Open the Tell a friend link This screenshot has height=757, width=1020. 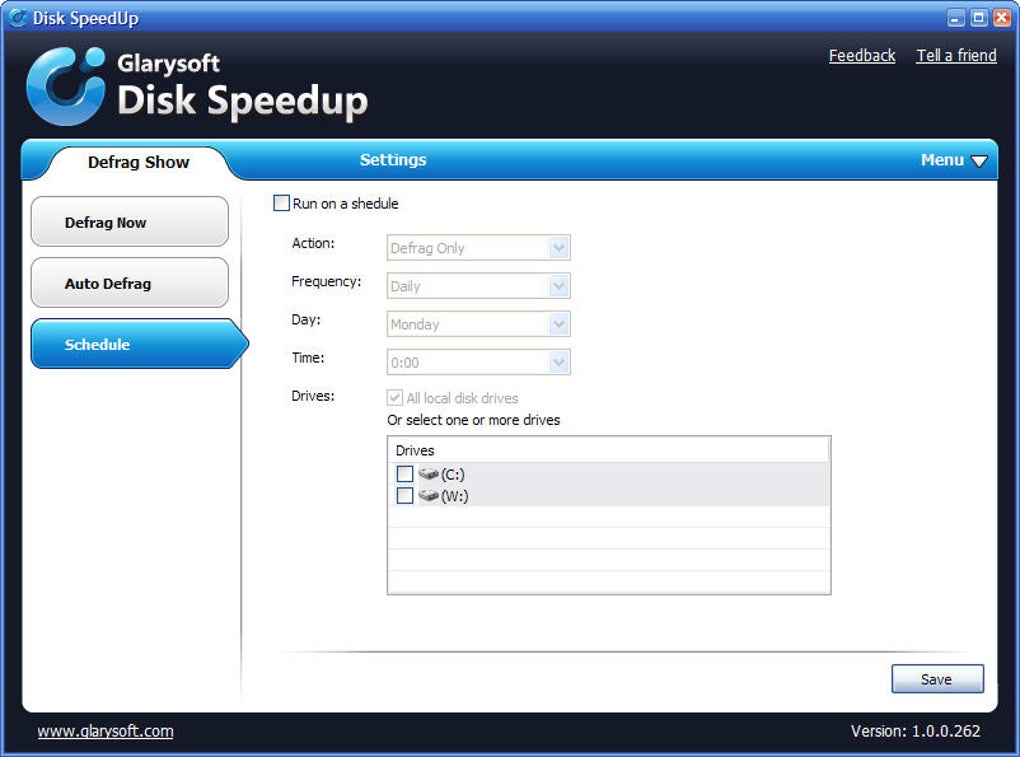pyautogui.click(x=956, y=56)
